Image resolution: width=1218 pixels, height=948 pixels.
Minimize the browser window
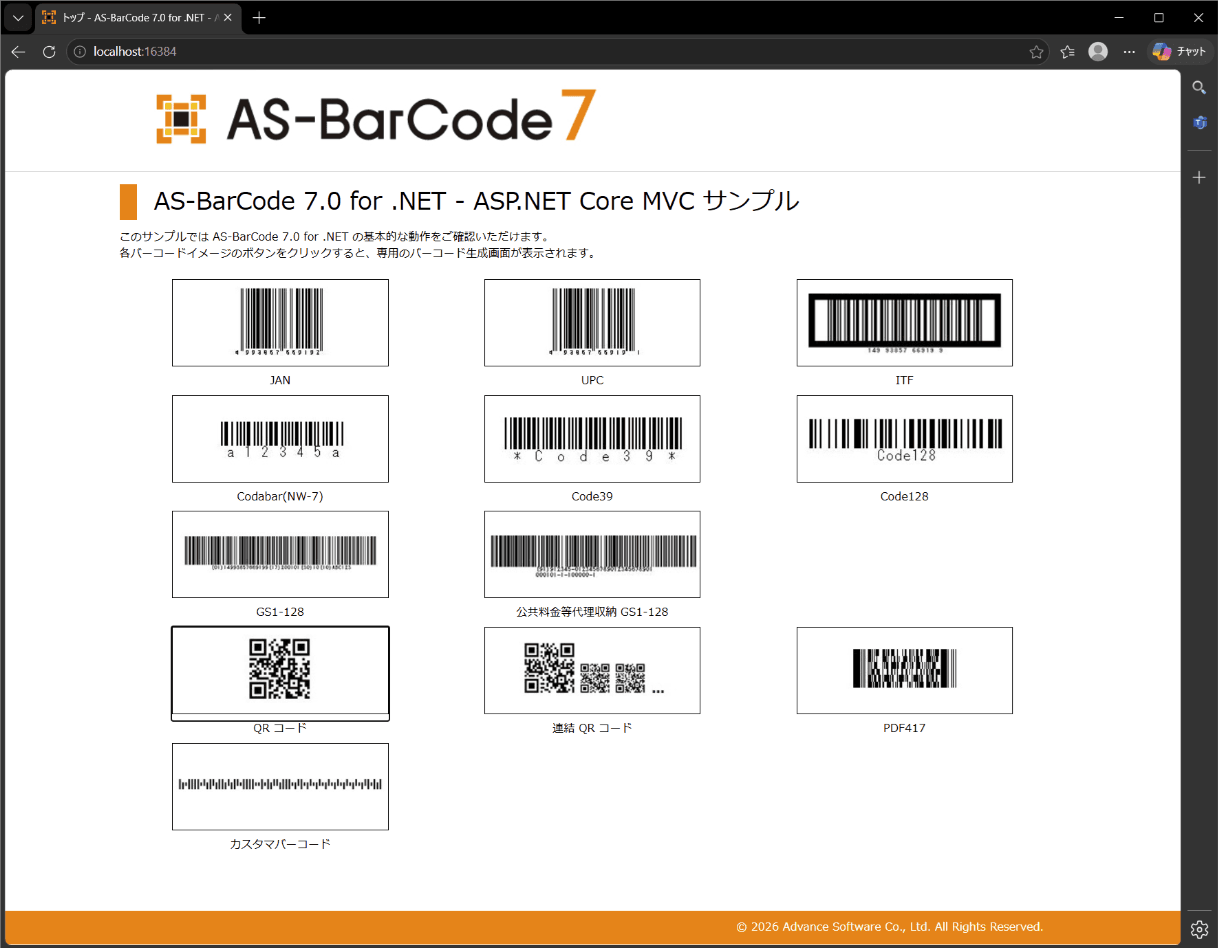pyautogui.click(x=1118, y=17)
